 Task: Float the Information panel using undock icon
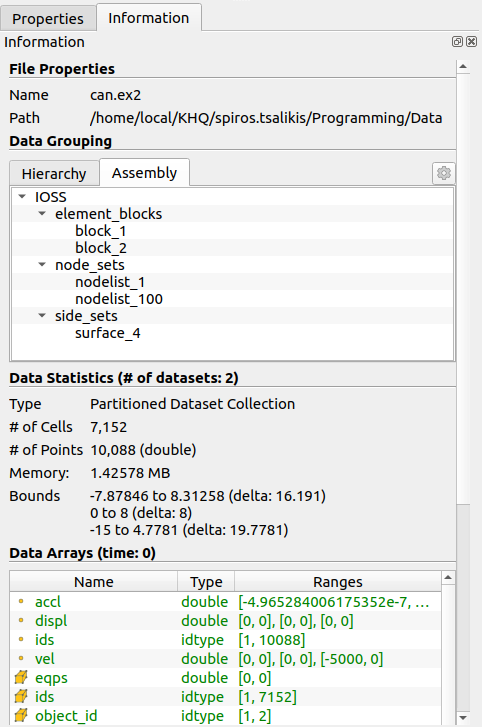click(457, 42)
